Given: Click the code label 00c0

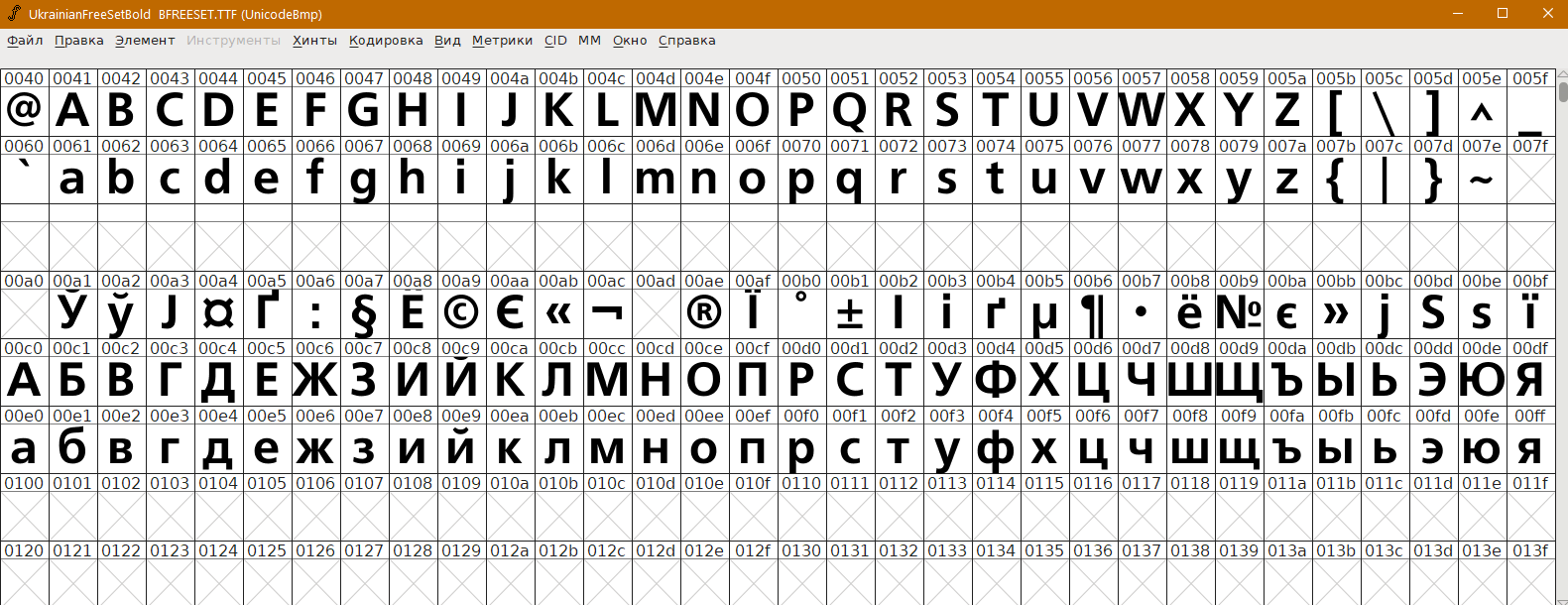Looking at the screenshot, I should [x=24, y=348].
